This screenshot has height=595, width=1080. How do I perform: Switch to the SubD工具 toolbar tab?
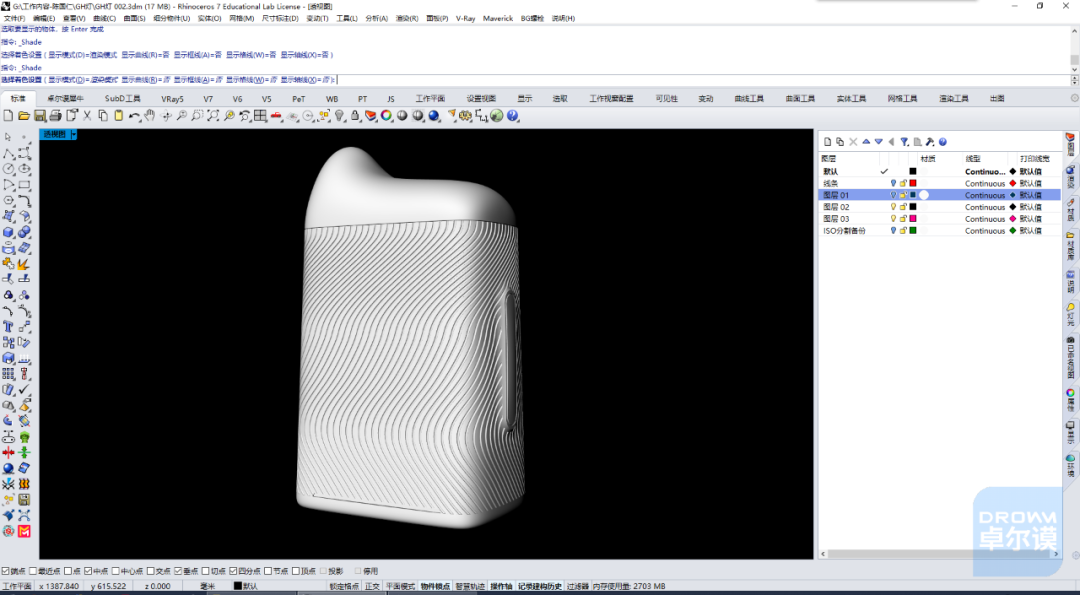[123, 98]
